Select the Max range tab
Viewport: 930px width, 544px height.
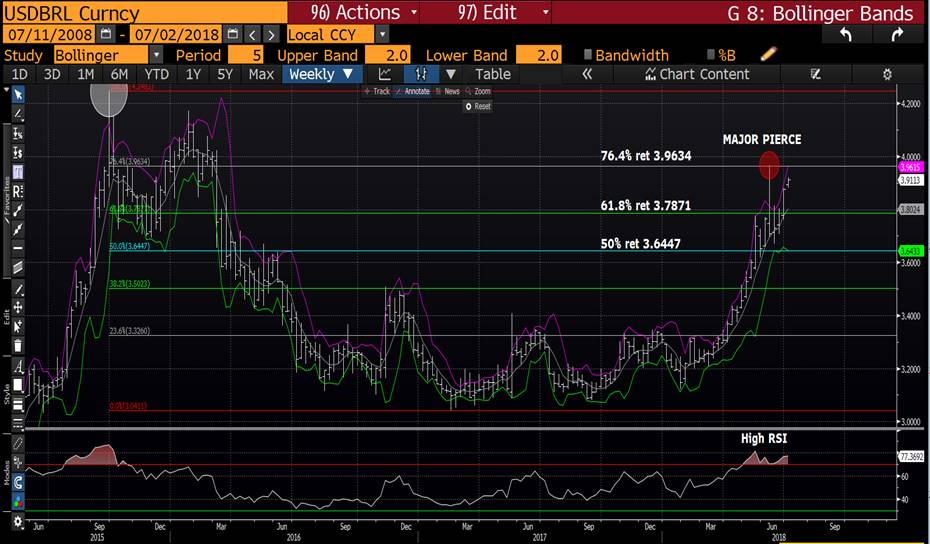point(261,74)
